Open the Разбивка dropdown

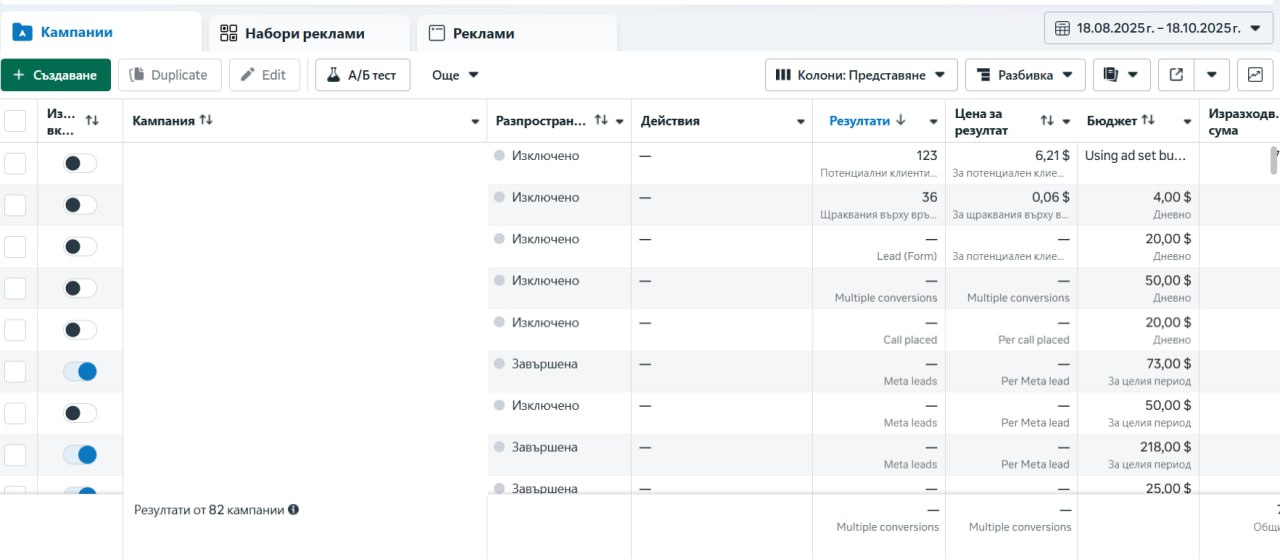1025,75
